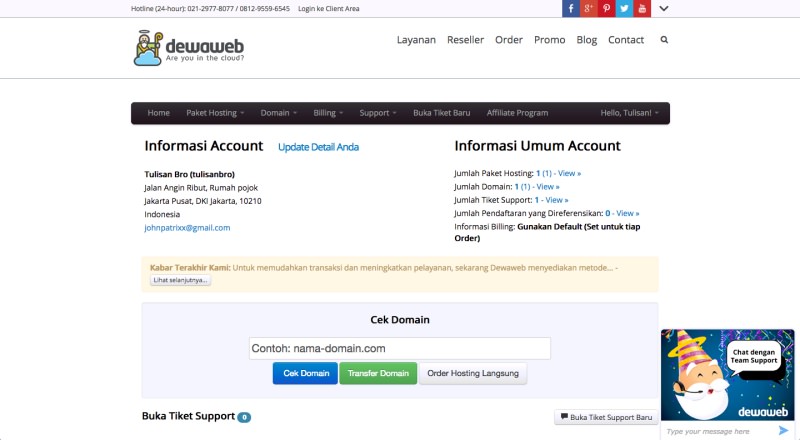Click the blue Cek Domain button
The height and width of the screenshot is (440, 800).
point(305,373)
